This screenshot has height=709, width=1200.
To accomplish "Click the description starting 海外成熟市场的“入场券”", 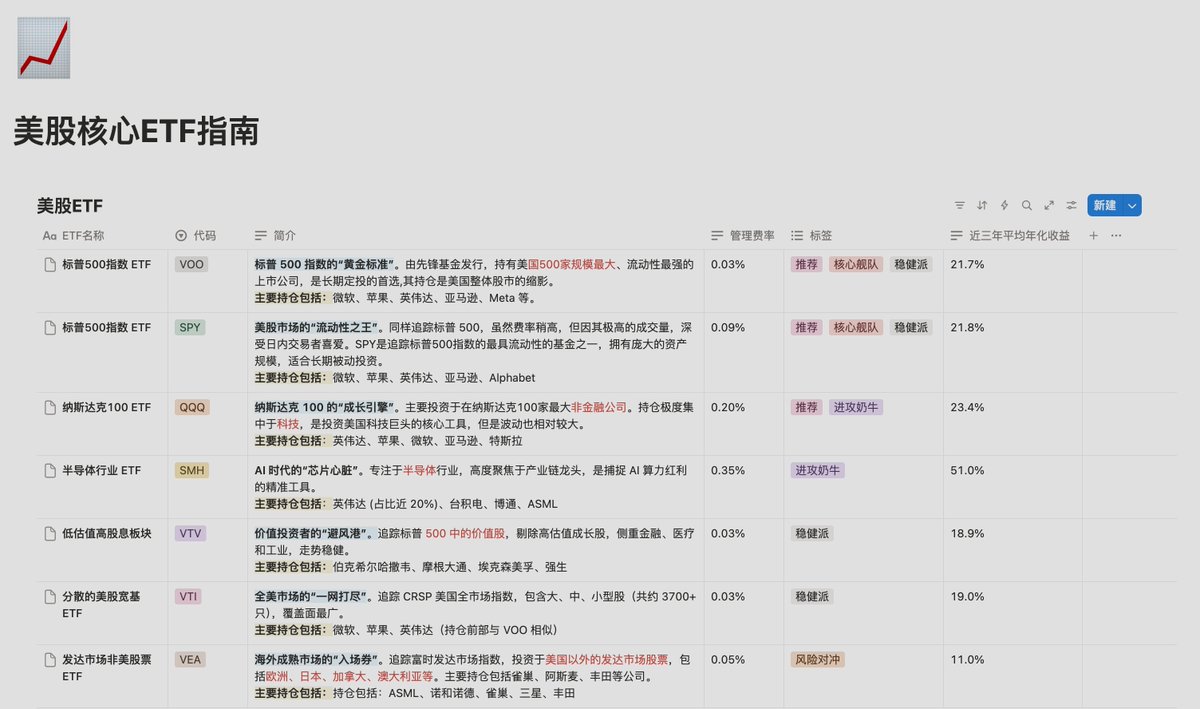I will [x=475, y=677].
